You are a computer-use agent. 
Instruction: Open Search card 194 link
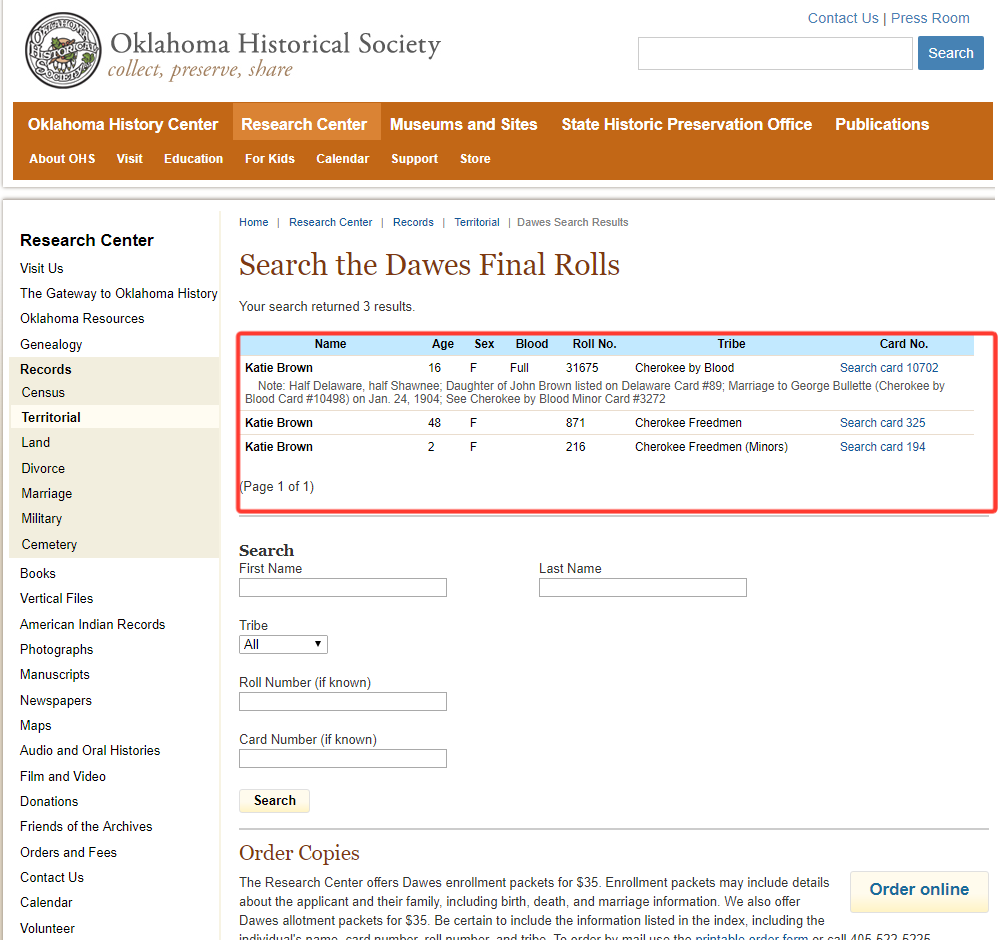882,447
